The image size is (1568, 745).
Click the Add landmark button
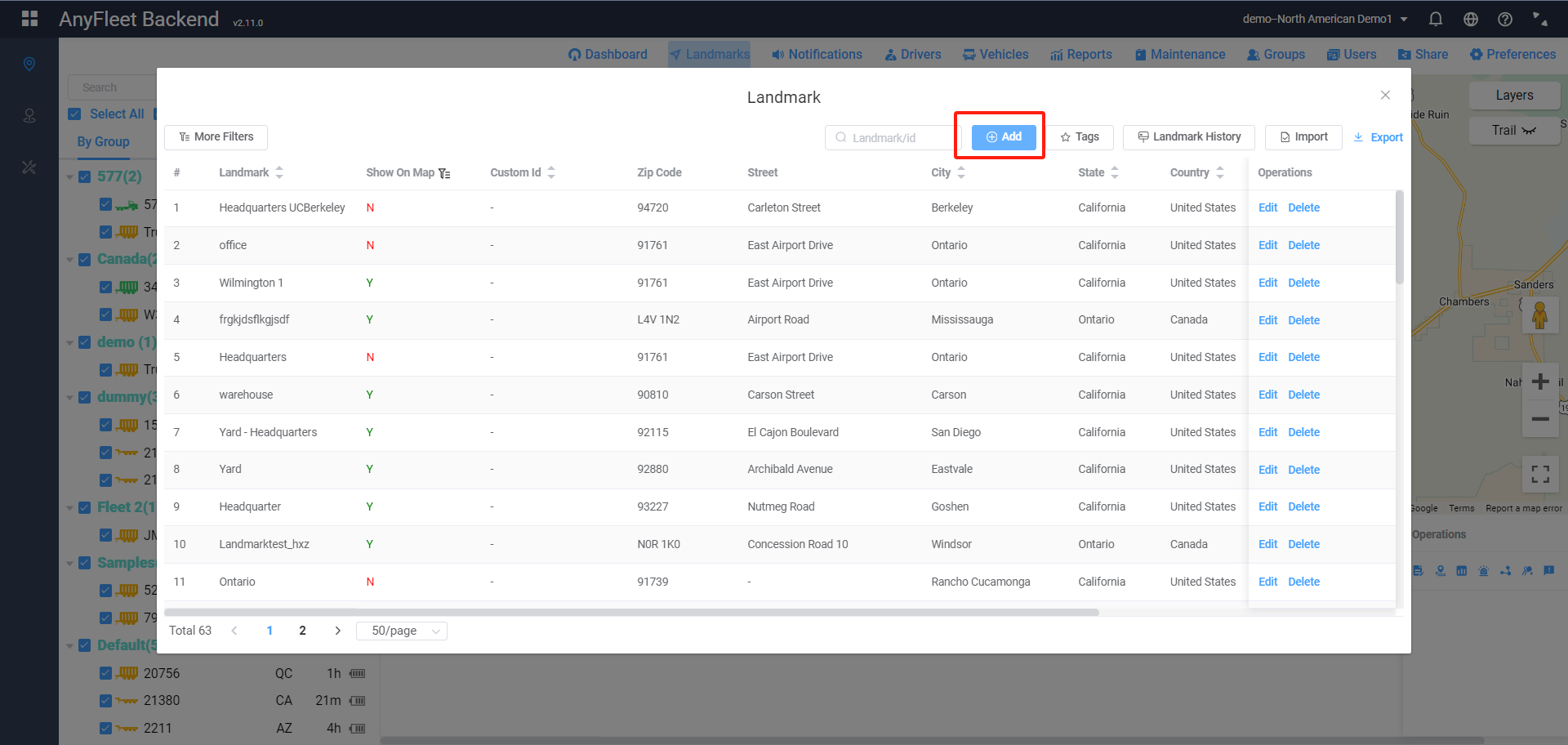(1004, 137)
